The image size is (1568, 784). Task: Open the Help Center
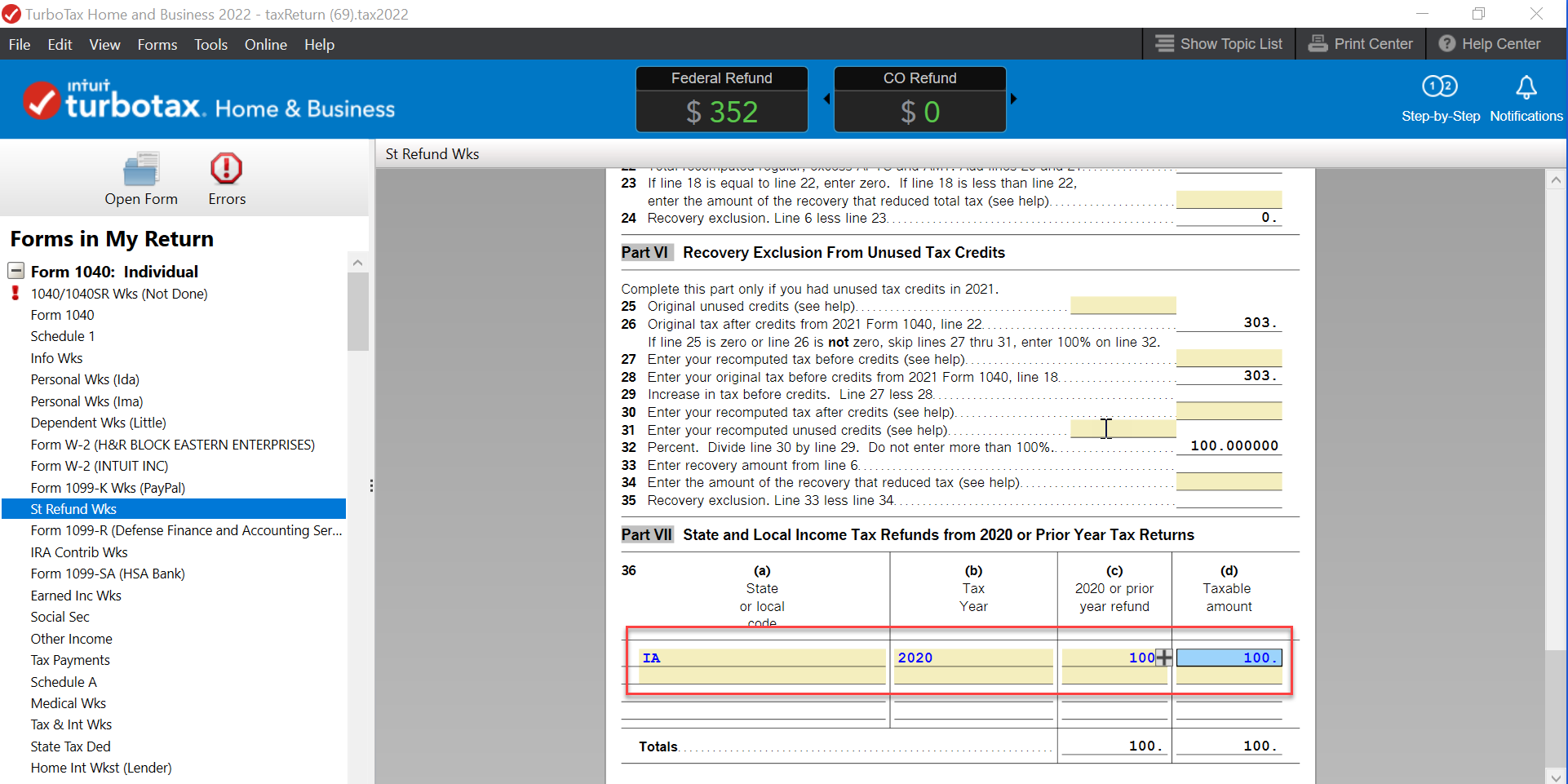1489,44
